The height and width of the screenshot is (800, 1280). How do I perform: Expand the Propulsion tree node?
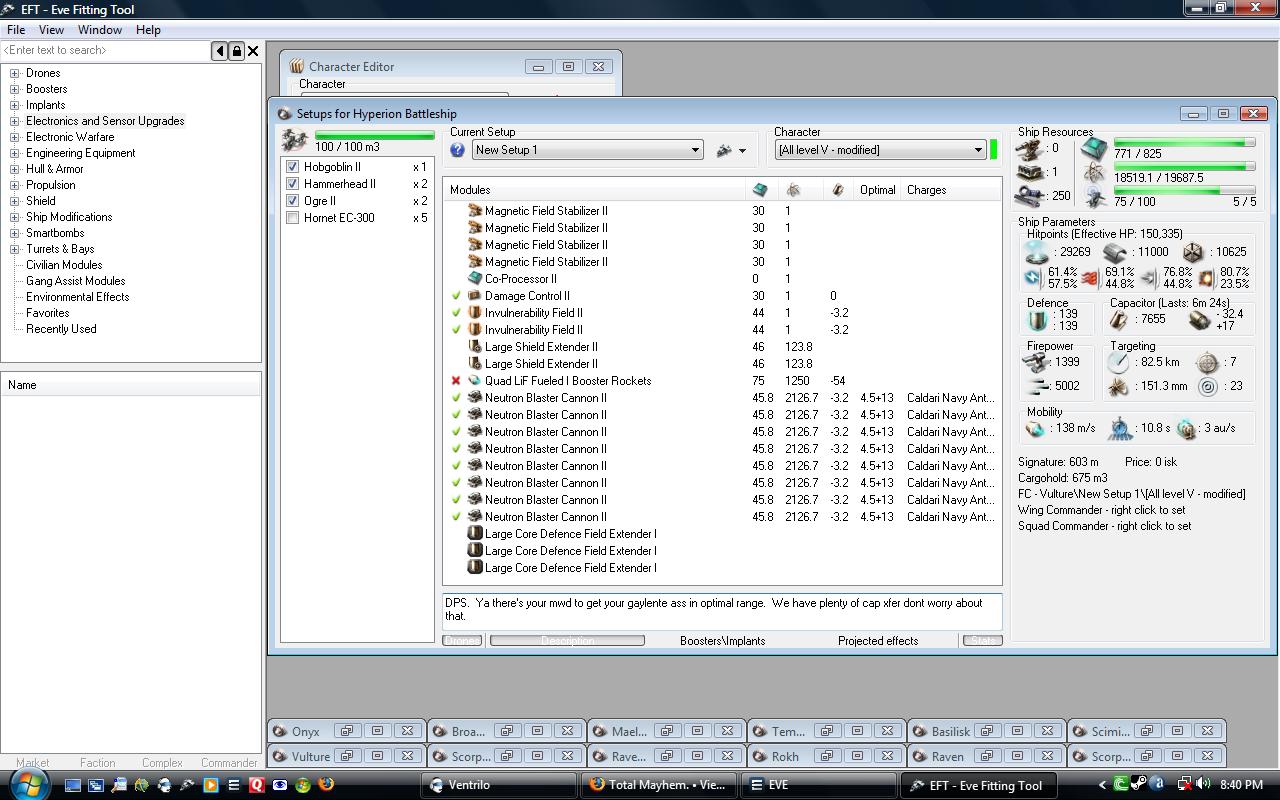15,185
